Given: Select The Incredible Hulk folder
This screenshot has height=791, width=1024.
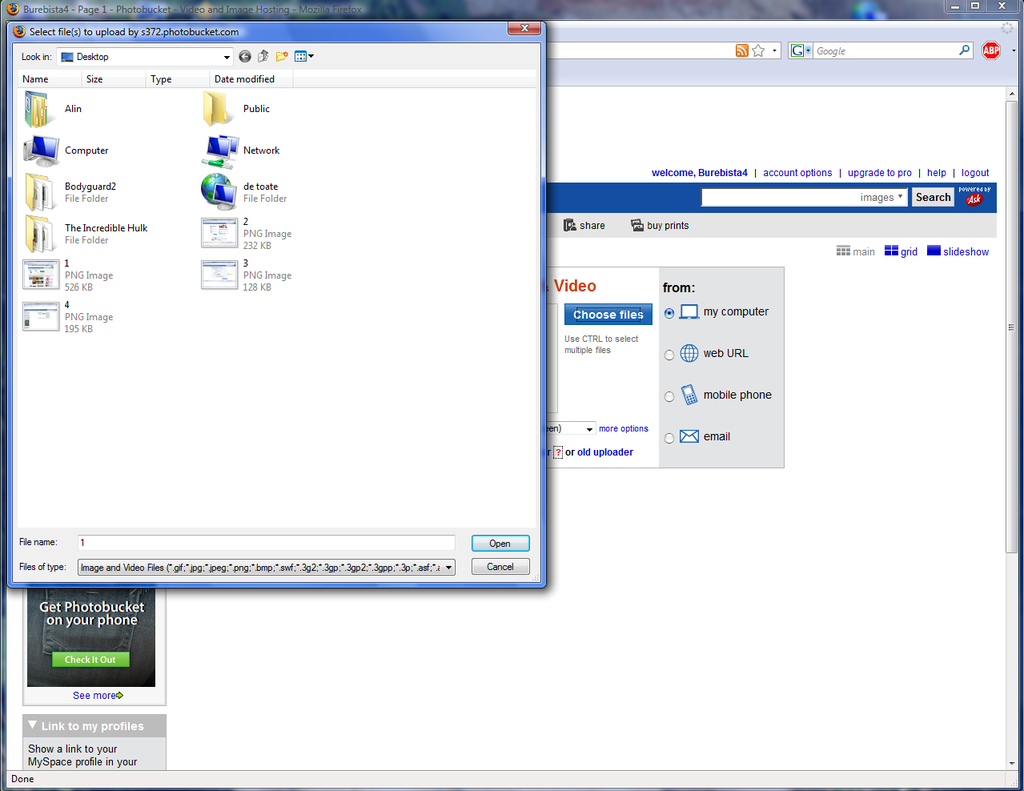Looking at the screenshot, I should pyautogui.click(x=40, y=234).
